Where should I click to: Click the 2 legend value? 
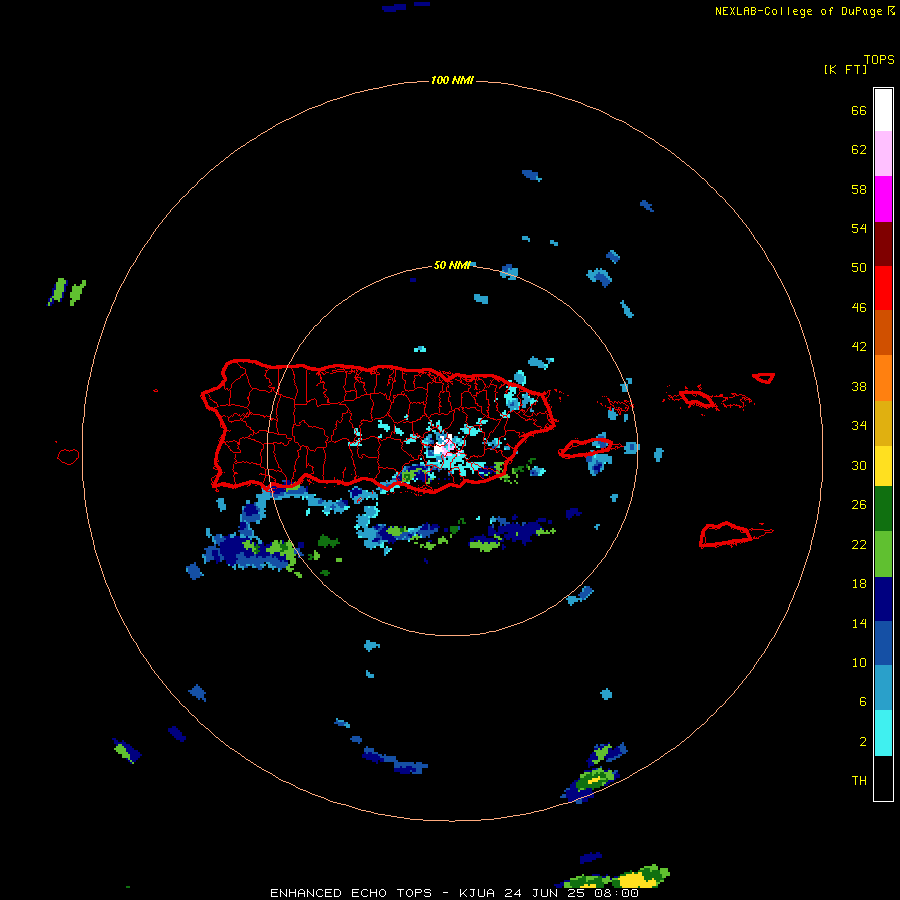pyautogui.click(x=863, y=742)
